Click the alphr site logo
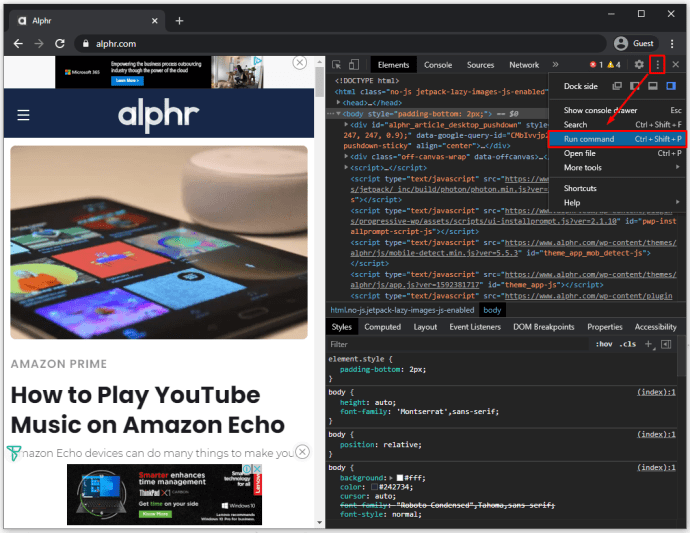The width and height of the screenshot is (690, 533). [158, 115]
